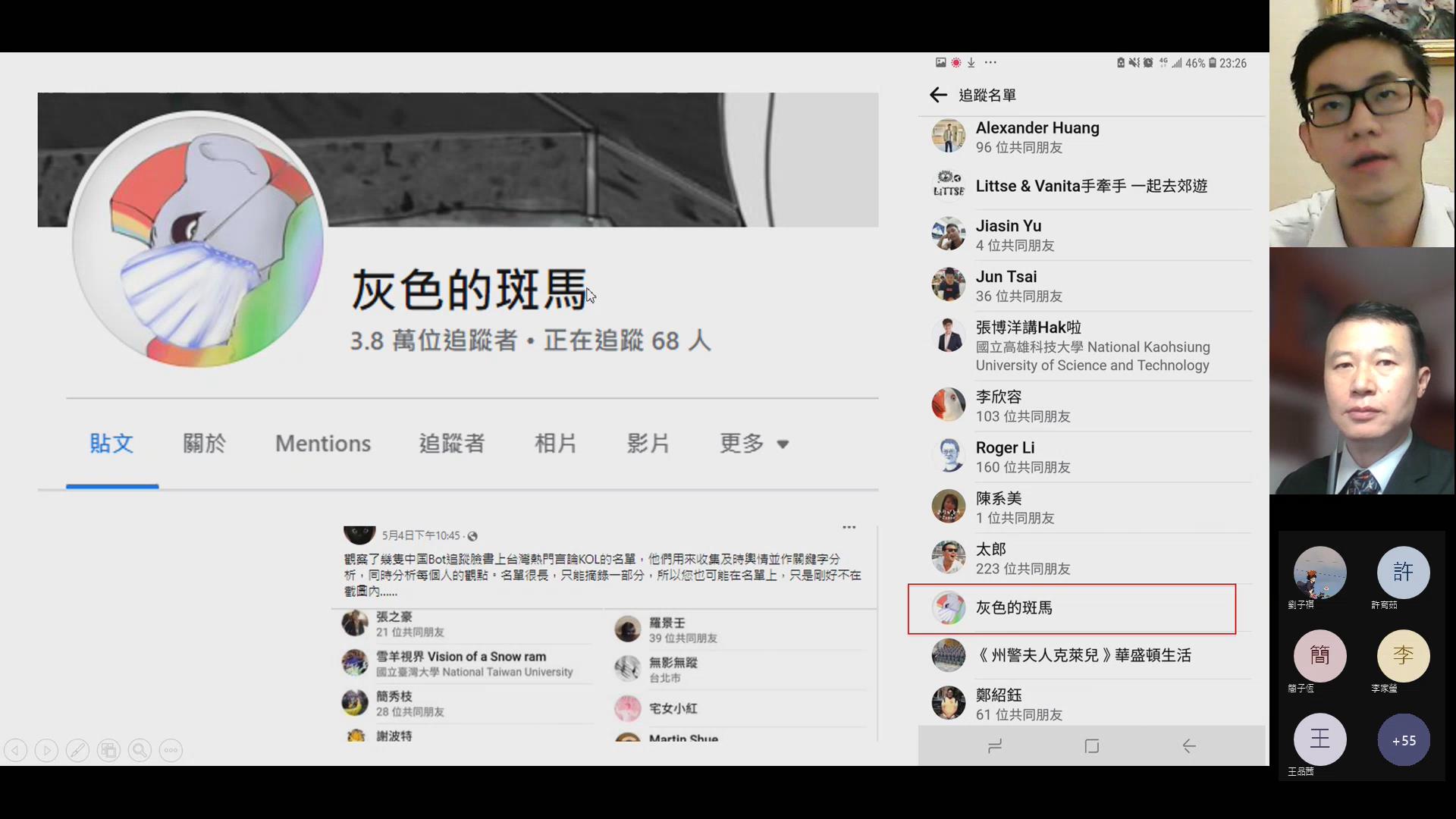Advance with the next slide arrow

point(46,750)
